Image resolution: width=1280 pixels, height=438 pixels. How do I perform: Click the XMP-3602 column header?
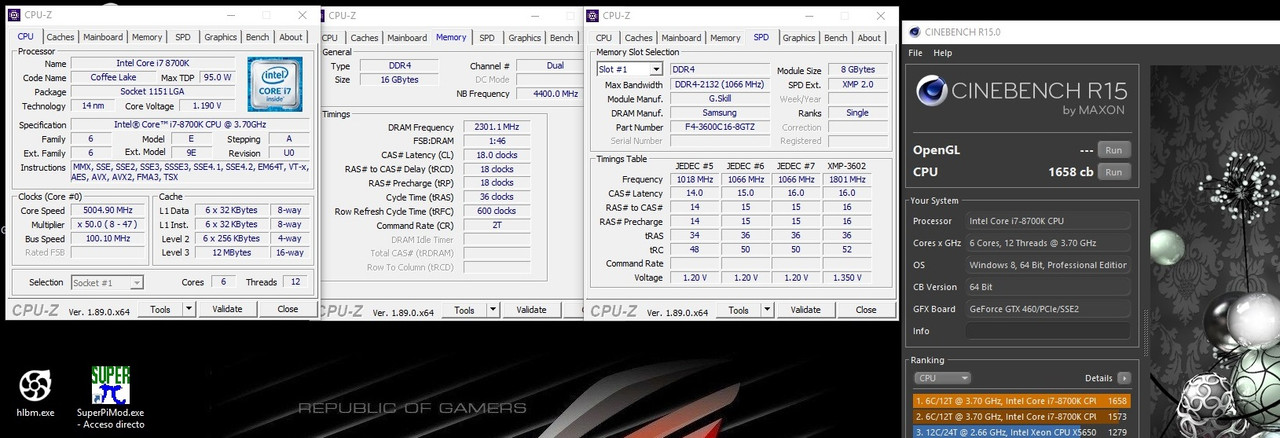pyautogui.click(x=847, y=166)
